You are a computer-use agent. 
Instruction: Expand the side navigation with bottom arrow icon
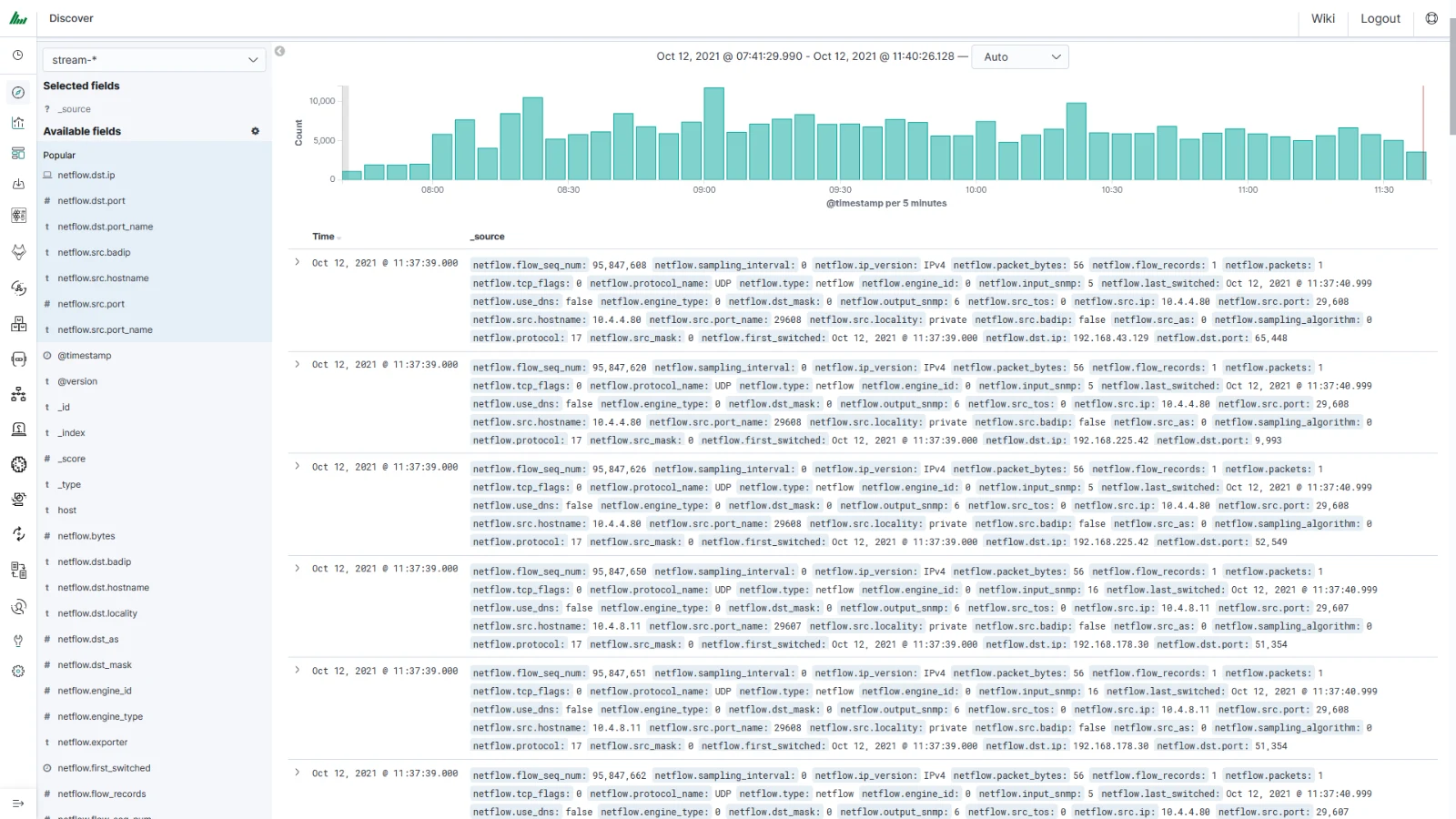(18, 803)
